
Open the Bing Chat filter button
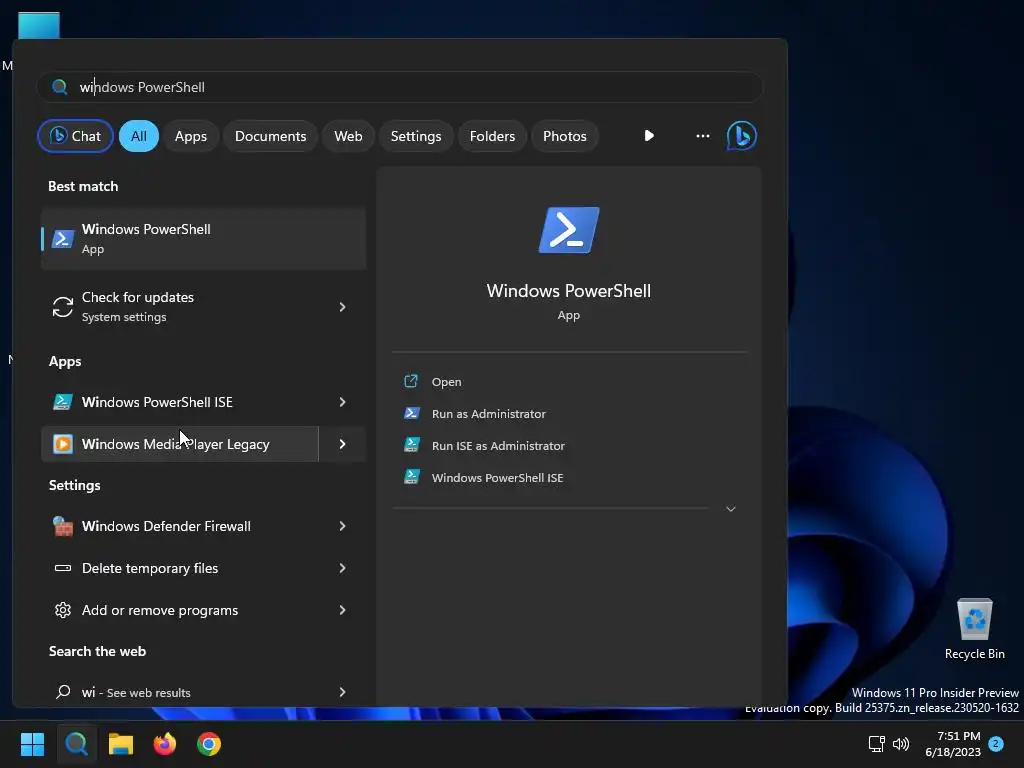[75, 136]
